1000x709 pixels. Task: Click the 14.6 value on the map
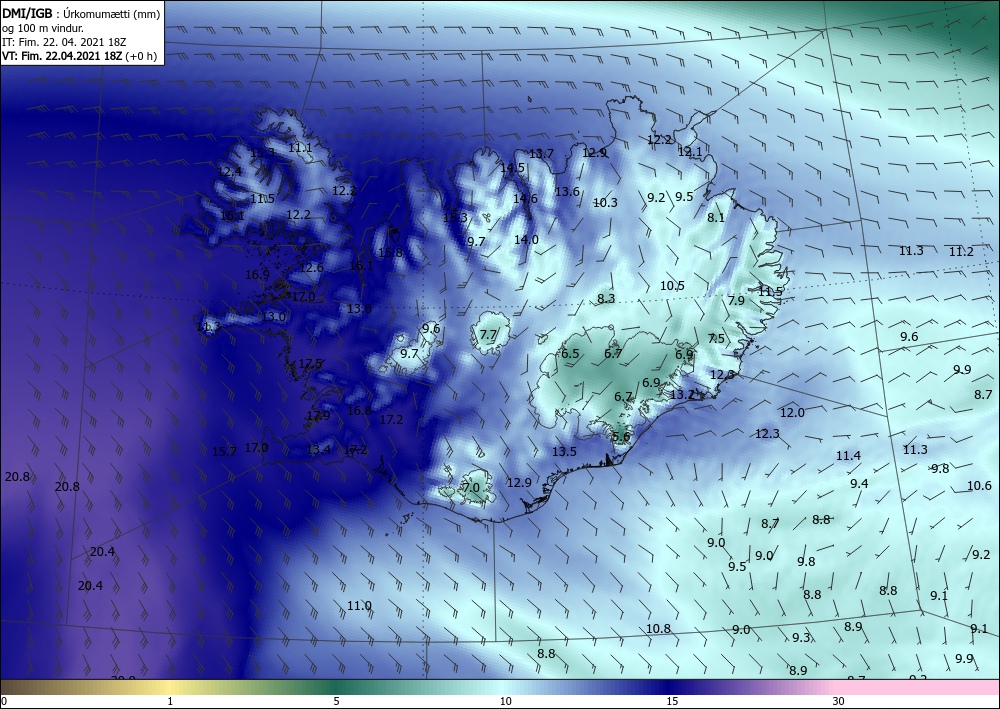526,198
